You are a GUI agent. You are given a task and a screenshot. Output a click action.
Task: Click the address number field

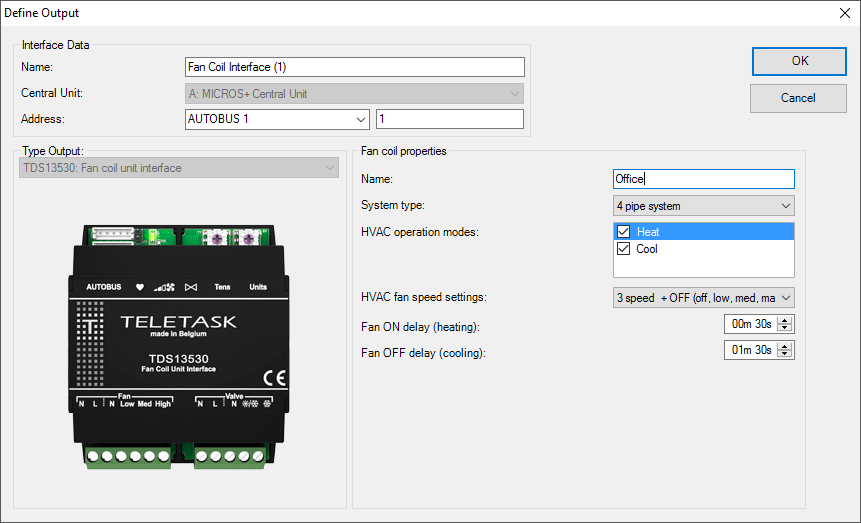click(x=449, y=120)
